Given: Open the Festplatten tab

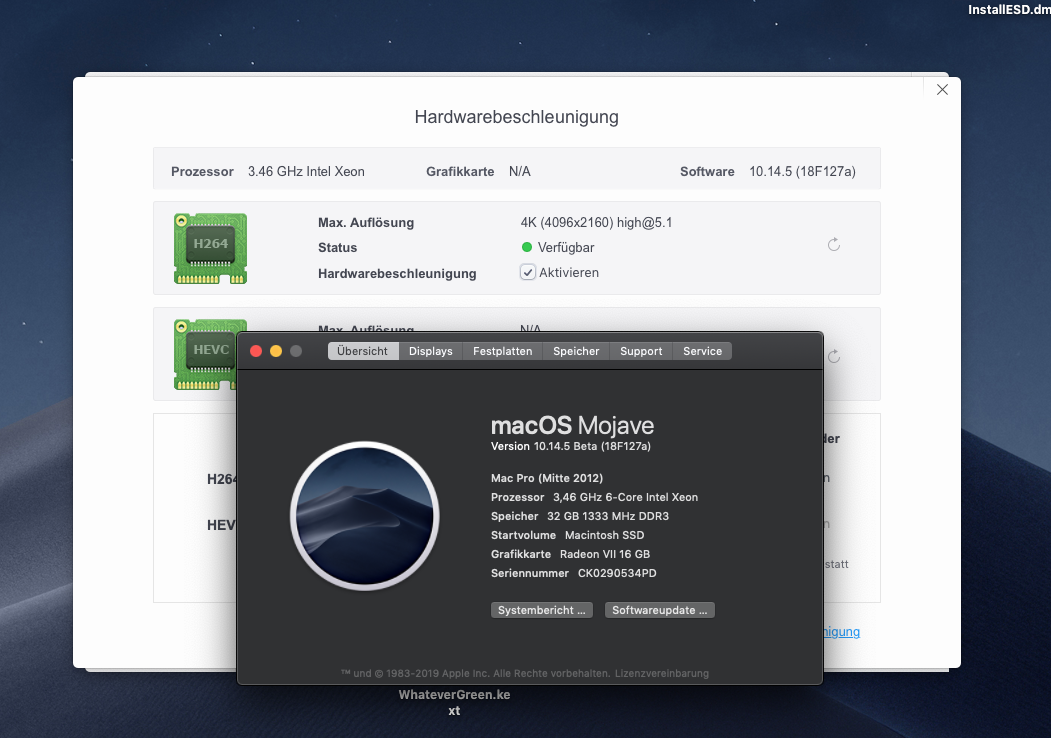Looking at the screenshot, I should tap(502, 351).
